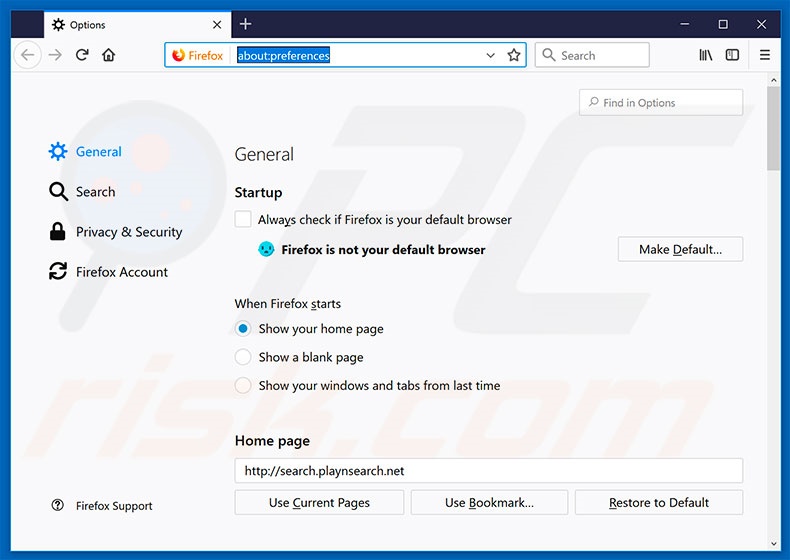Enable always check default browser checkbox

pyautogui.click(x=243, y=219)
